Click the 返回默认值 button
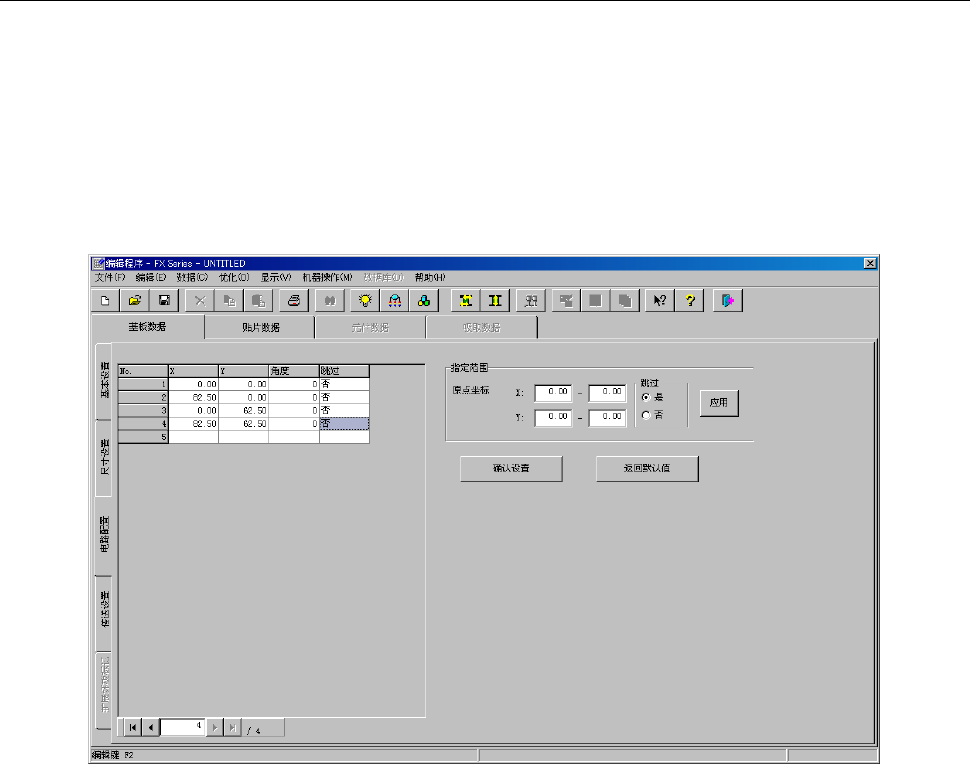 [x=647, y=468]
